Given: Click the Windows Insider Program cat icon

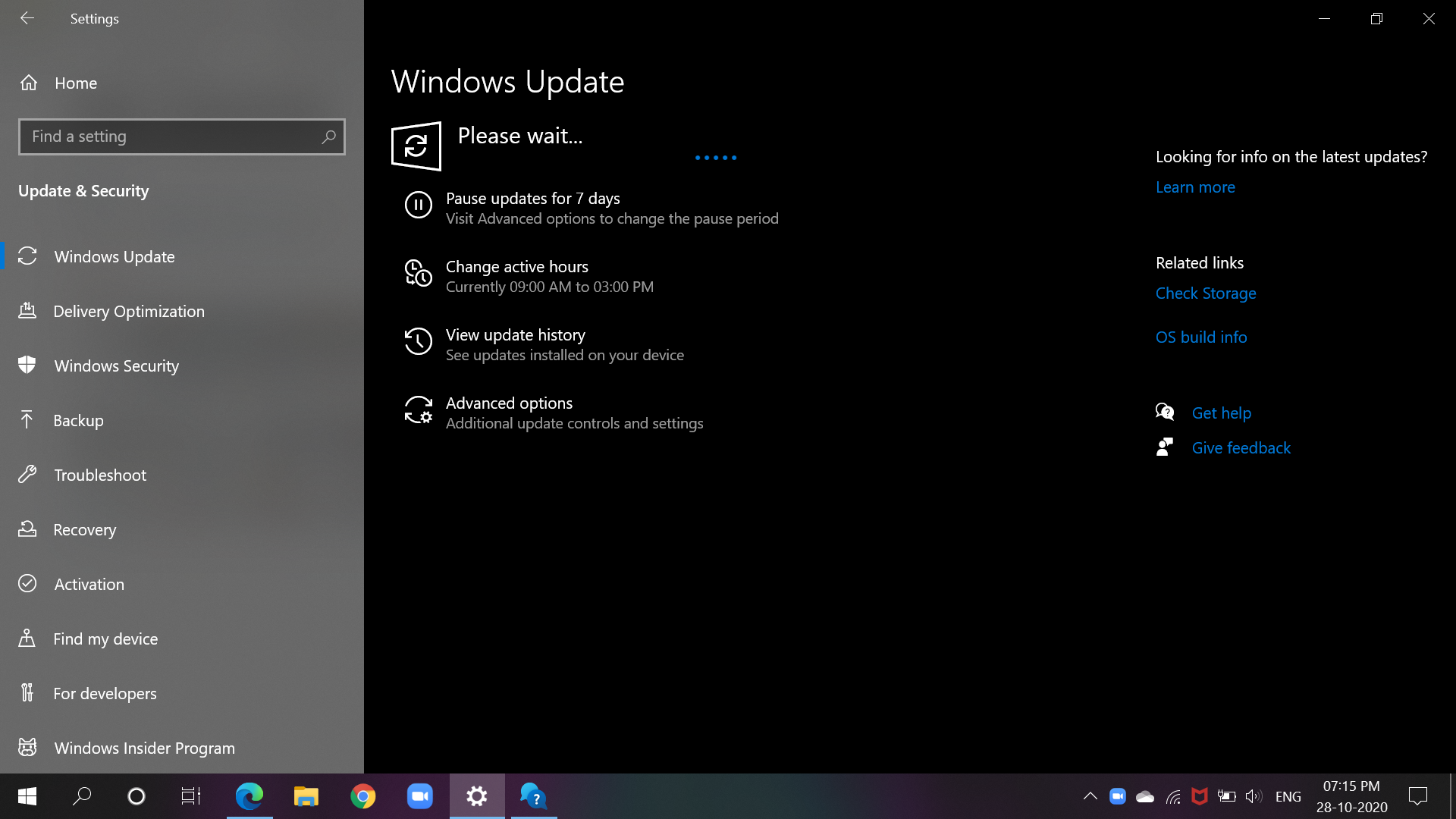Looking at the screenshot, I should pos(27,747).
